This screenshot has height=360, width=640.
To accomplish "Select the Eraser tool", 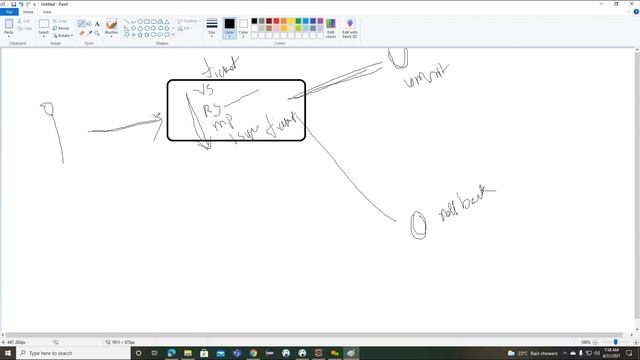I will click(82, 33).
